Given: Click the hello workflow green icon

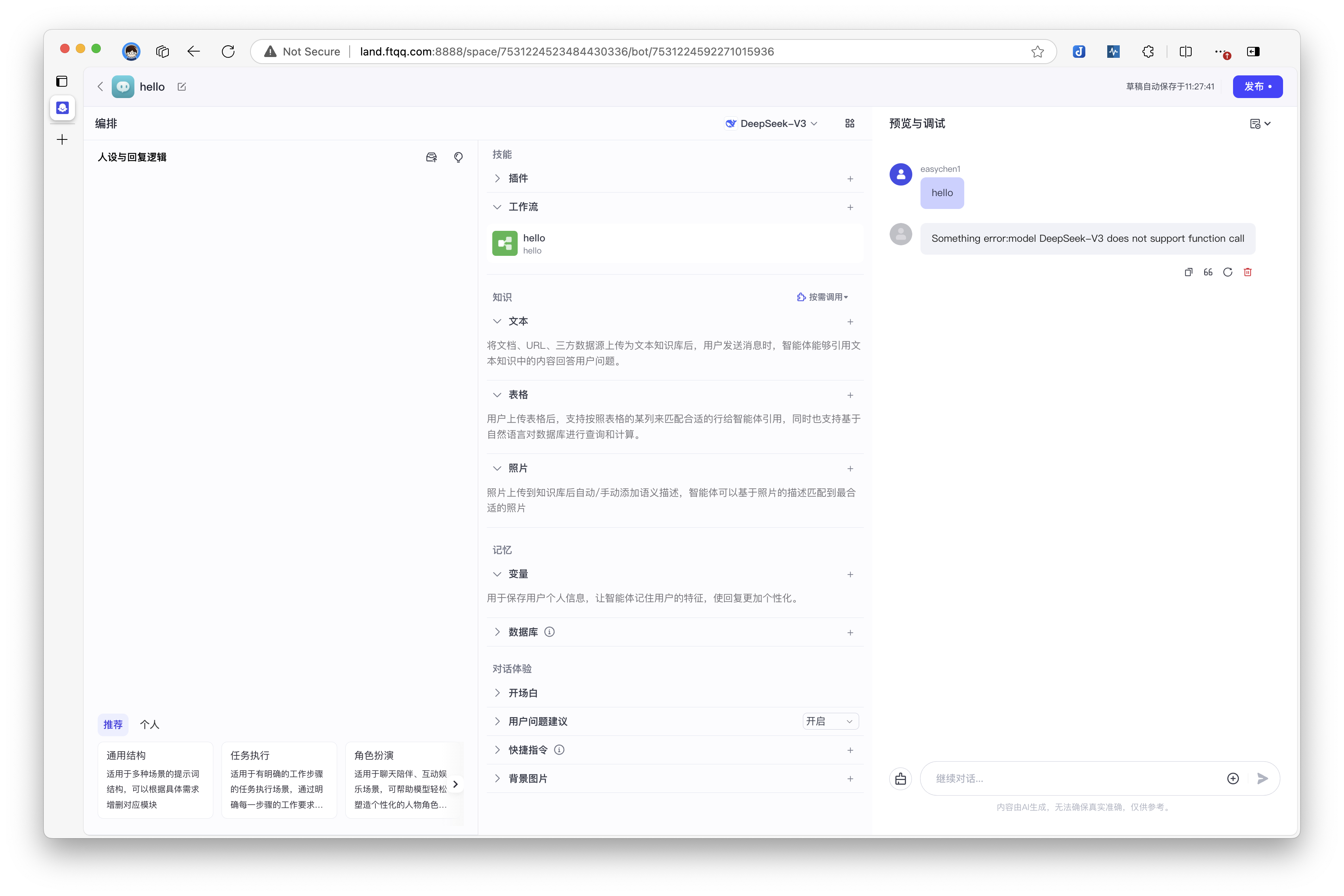Looking at the screenshot, I should point(504,243).
